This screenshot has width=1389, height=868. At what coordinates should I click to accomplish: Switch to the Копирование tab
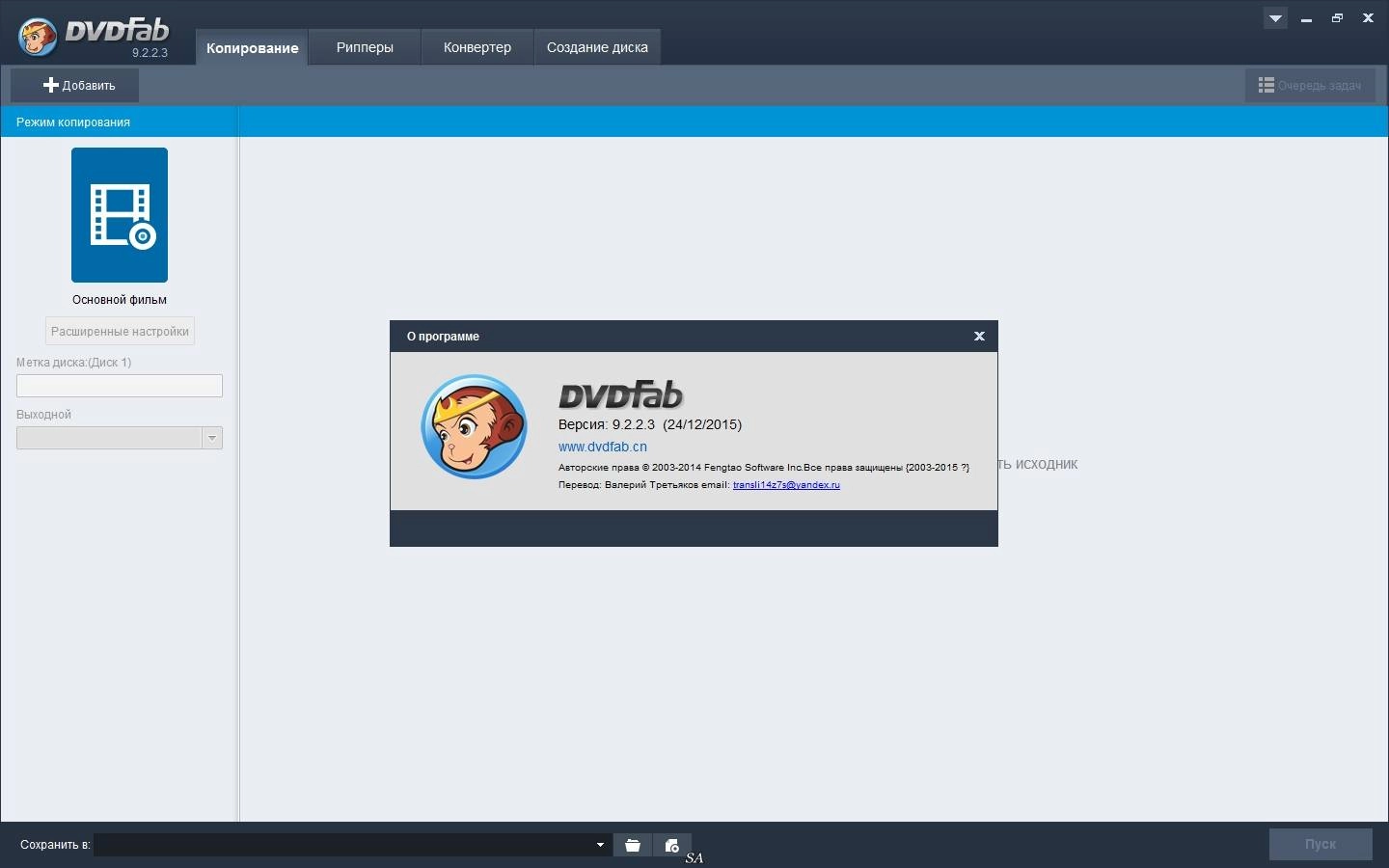click(x=252, y=47)
